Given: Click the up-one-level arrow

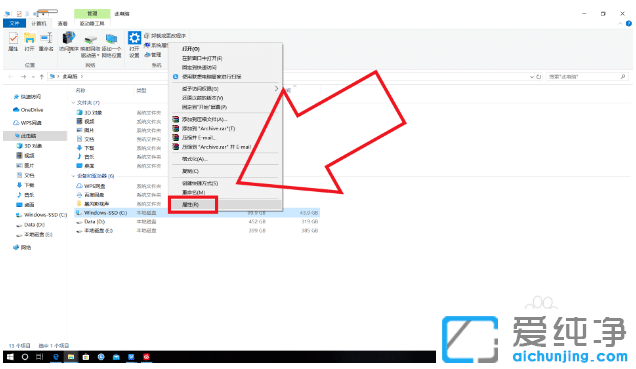Looking at the screenshot, I should point(41,77).
